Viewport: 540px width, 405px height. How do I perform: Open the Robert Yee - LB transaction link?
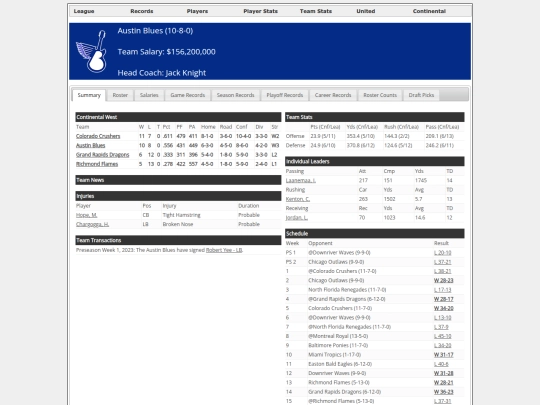coord(224,250)
